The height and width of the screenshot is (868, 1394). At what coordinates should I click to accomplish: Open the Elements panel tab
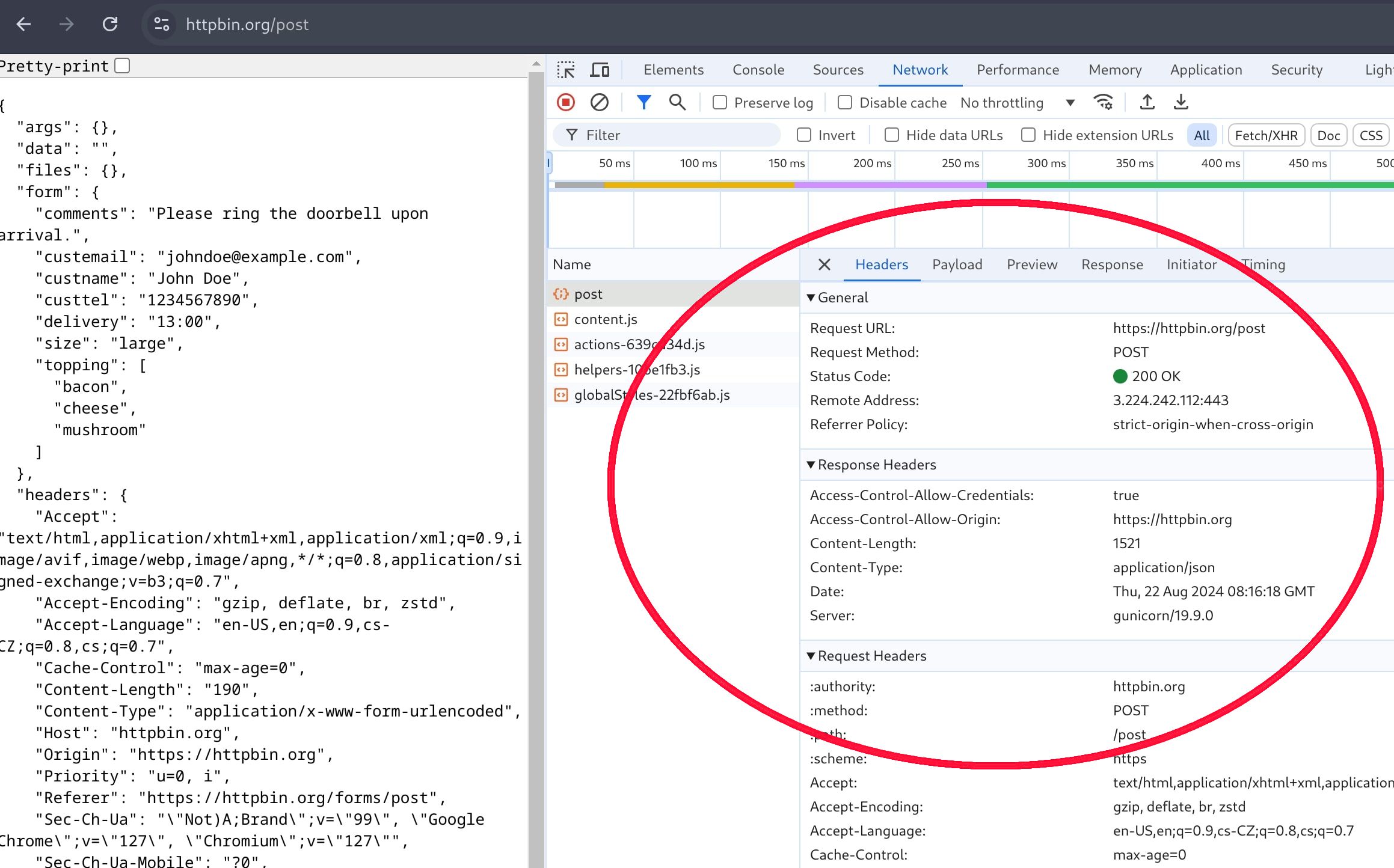(x=674, y=70)
